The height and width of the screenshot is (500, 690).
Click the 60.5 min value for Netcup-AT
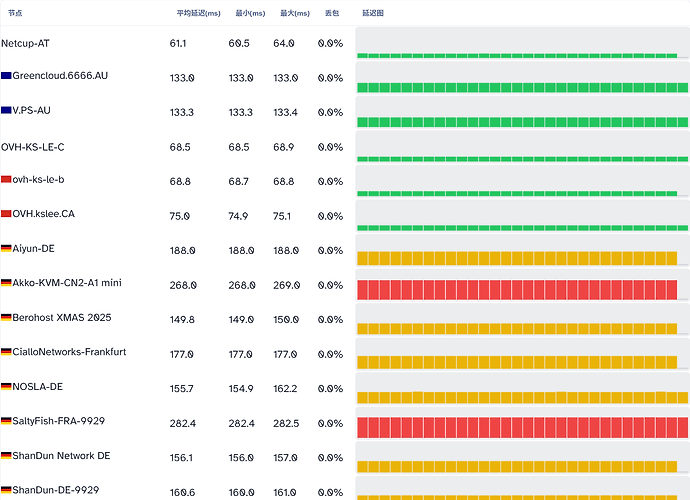(x=239, y=44)
